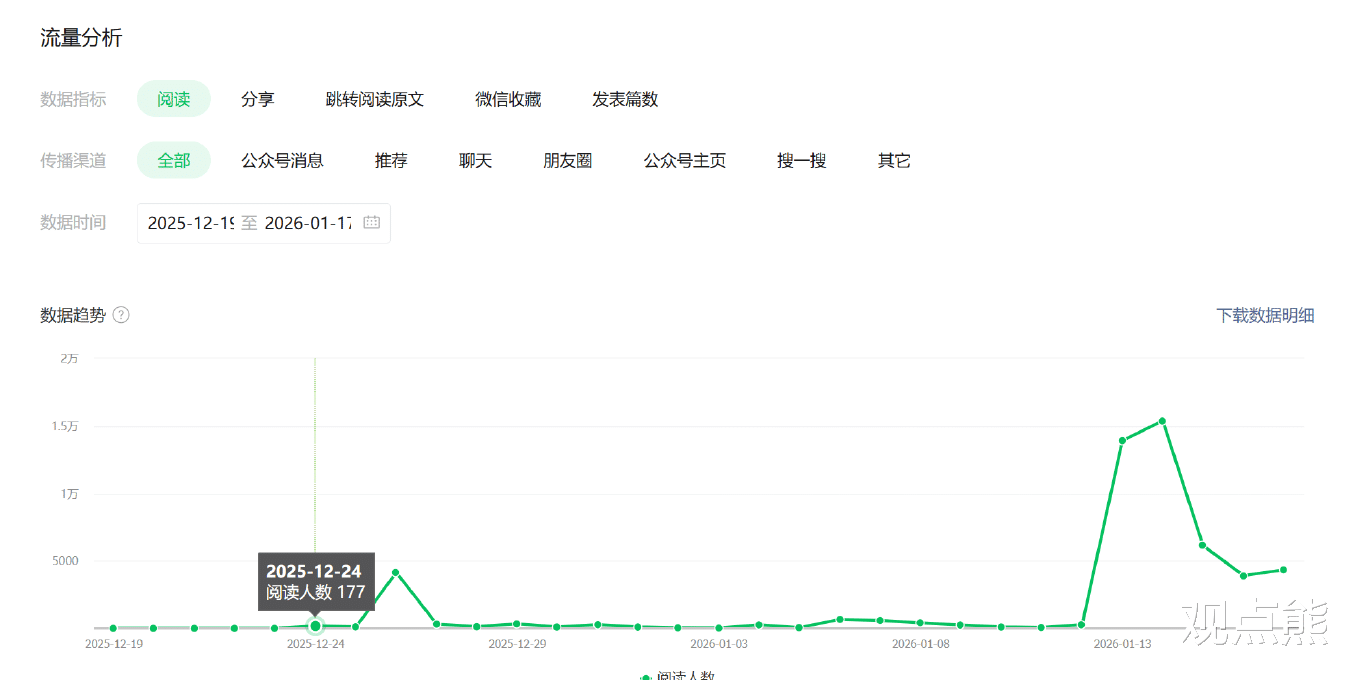This screenshot has height=680, width=1355.
Task: Click the highlighted 2025-12-24 data point
Action: [x=315, y=626]
